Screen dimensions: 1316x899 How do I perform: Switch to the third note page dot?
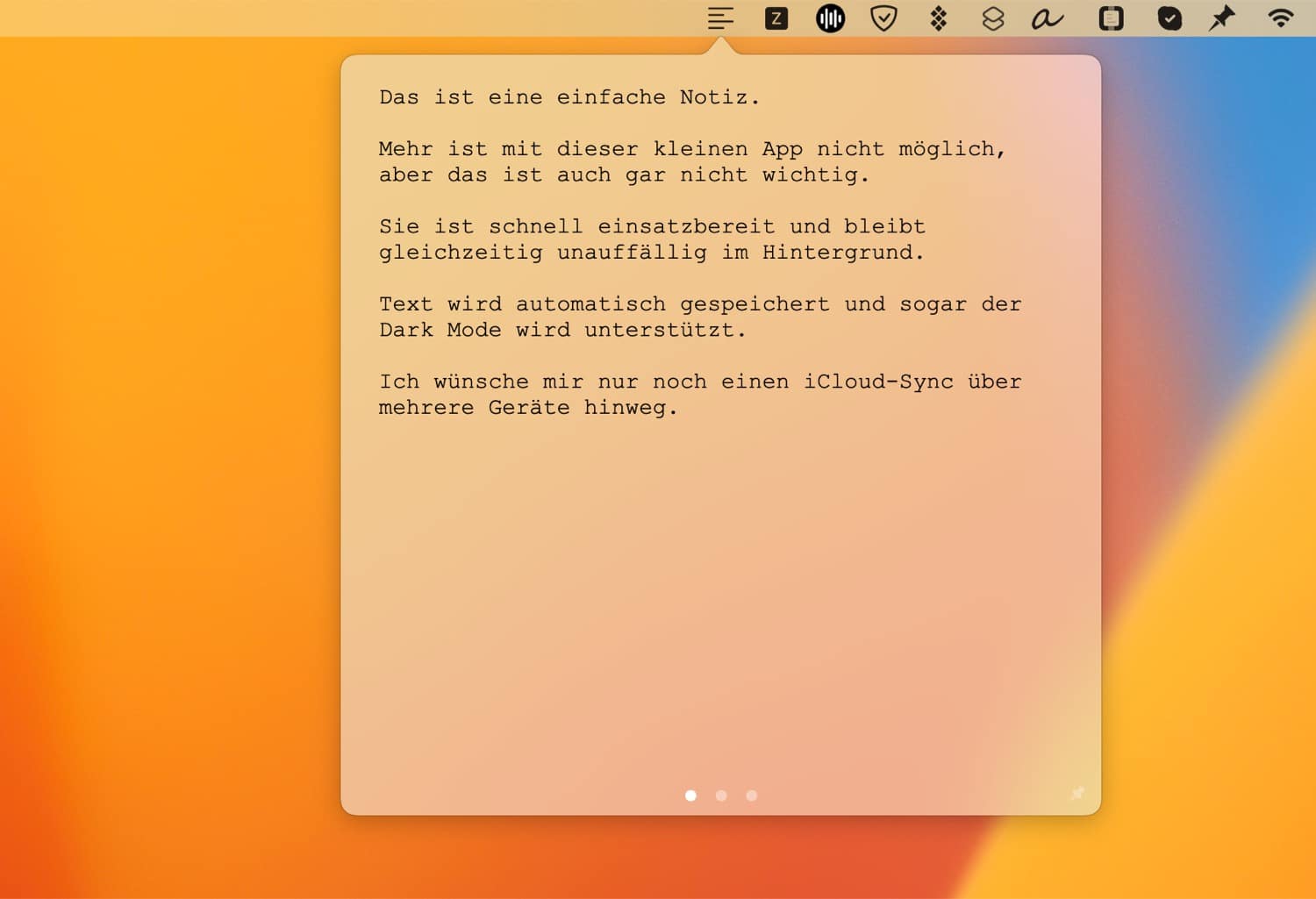(x=752, y=796)
